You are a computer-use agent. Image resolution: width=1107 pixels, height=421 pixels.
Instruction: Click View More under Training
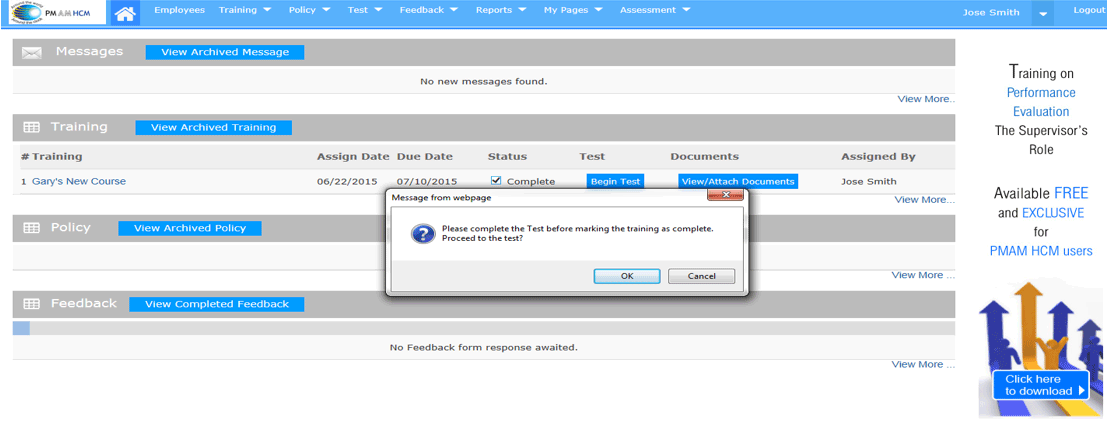click(x=924, y=200)
